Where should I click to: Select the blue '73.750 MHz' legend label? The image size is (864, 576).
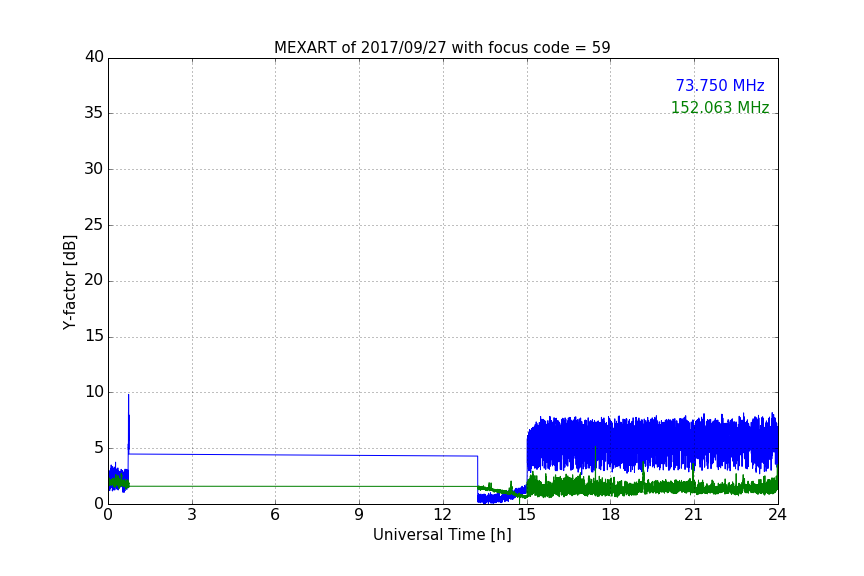coord(720,85)
